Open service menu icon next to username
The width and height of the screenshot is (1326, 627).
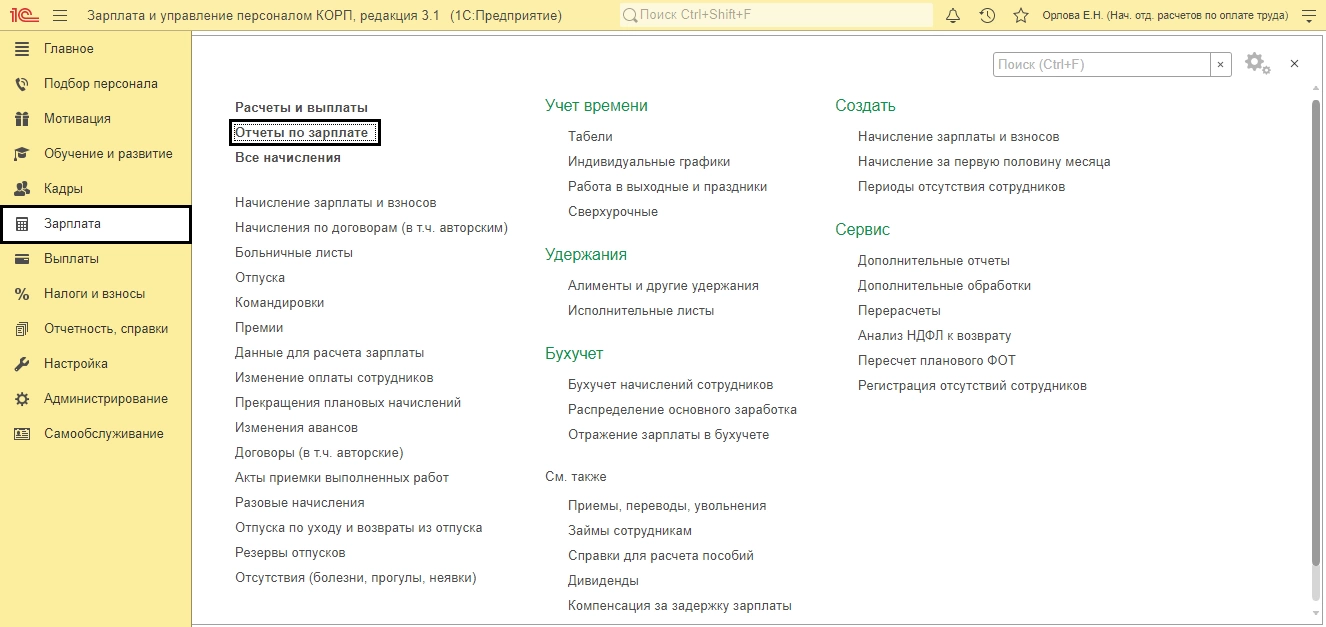(1307, 16)
